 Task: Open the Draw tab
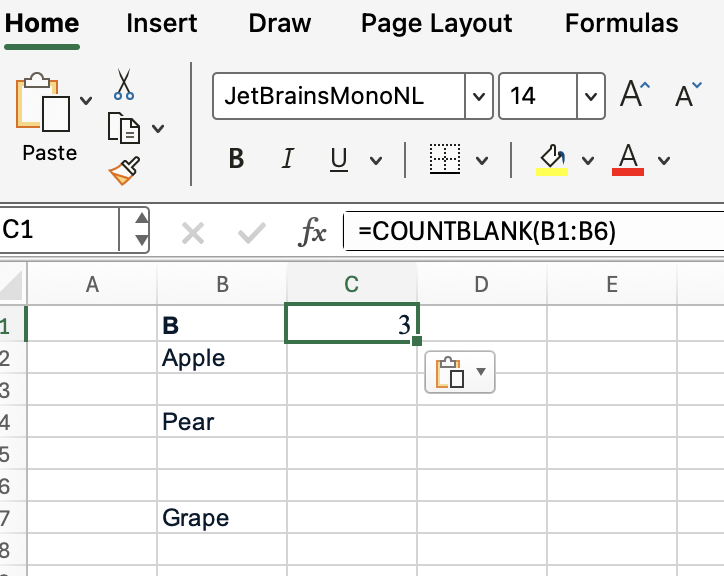[280, 23]
